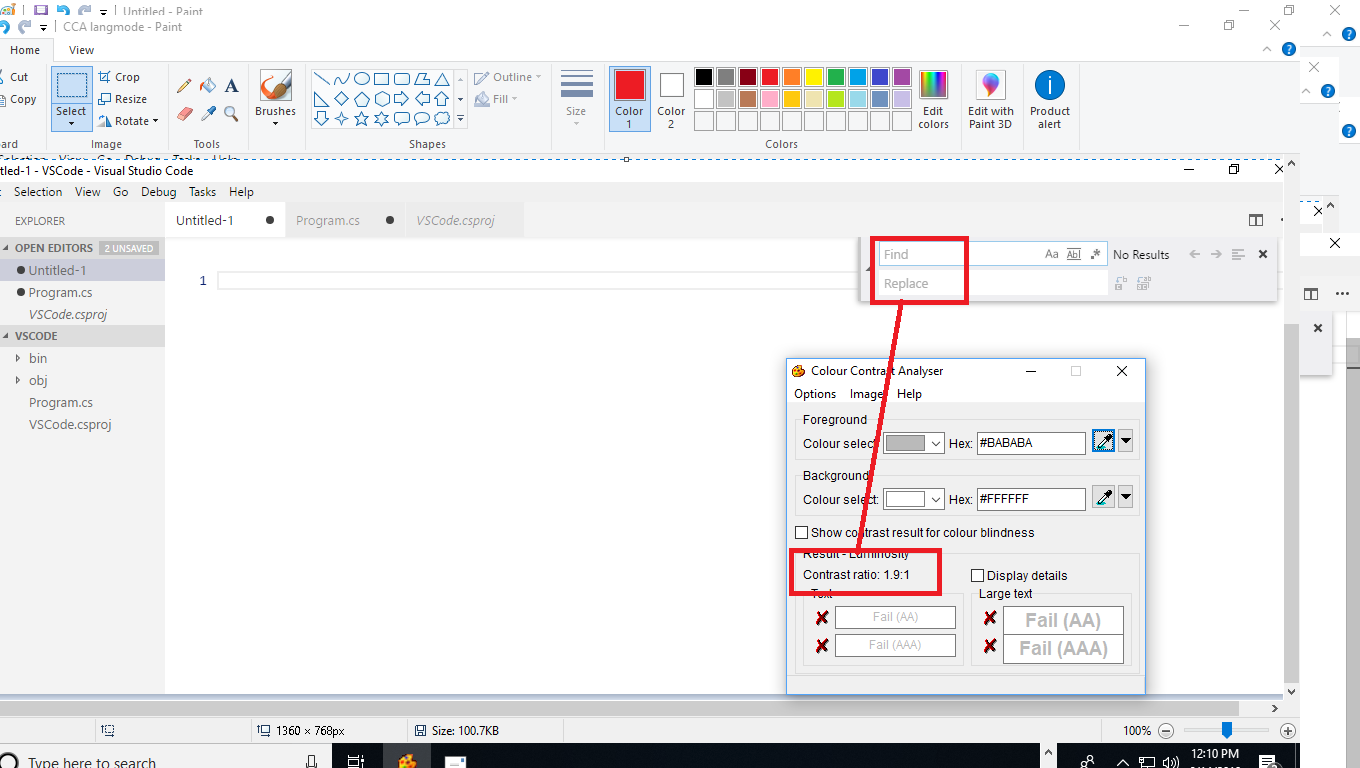Pick foreground colour with the eyedropper

(x=1102, y=441)
